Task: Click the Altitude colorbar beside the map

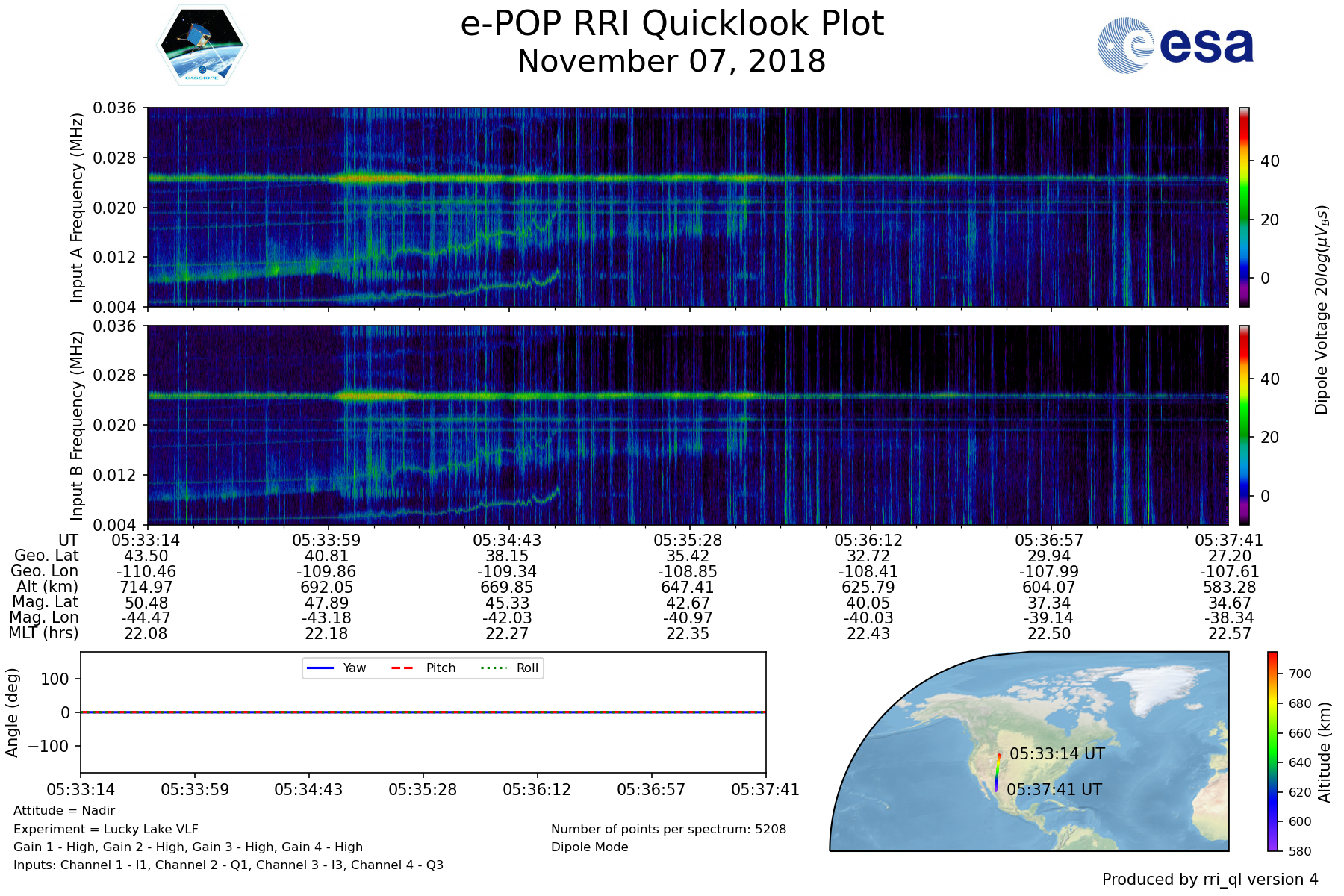Action: click(x=1272, y=751)
